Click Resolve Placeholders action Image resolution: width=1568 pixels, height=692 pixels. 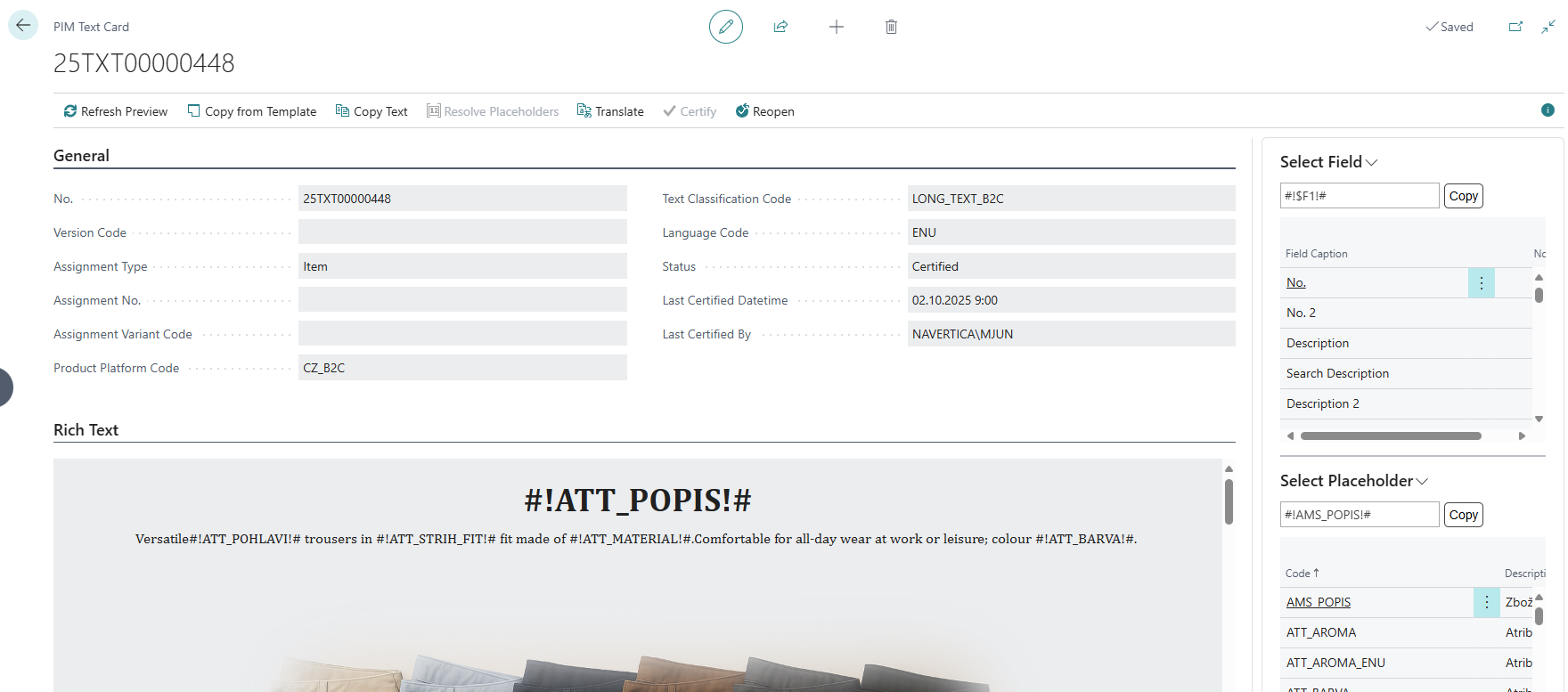[493, 111]
